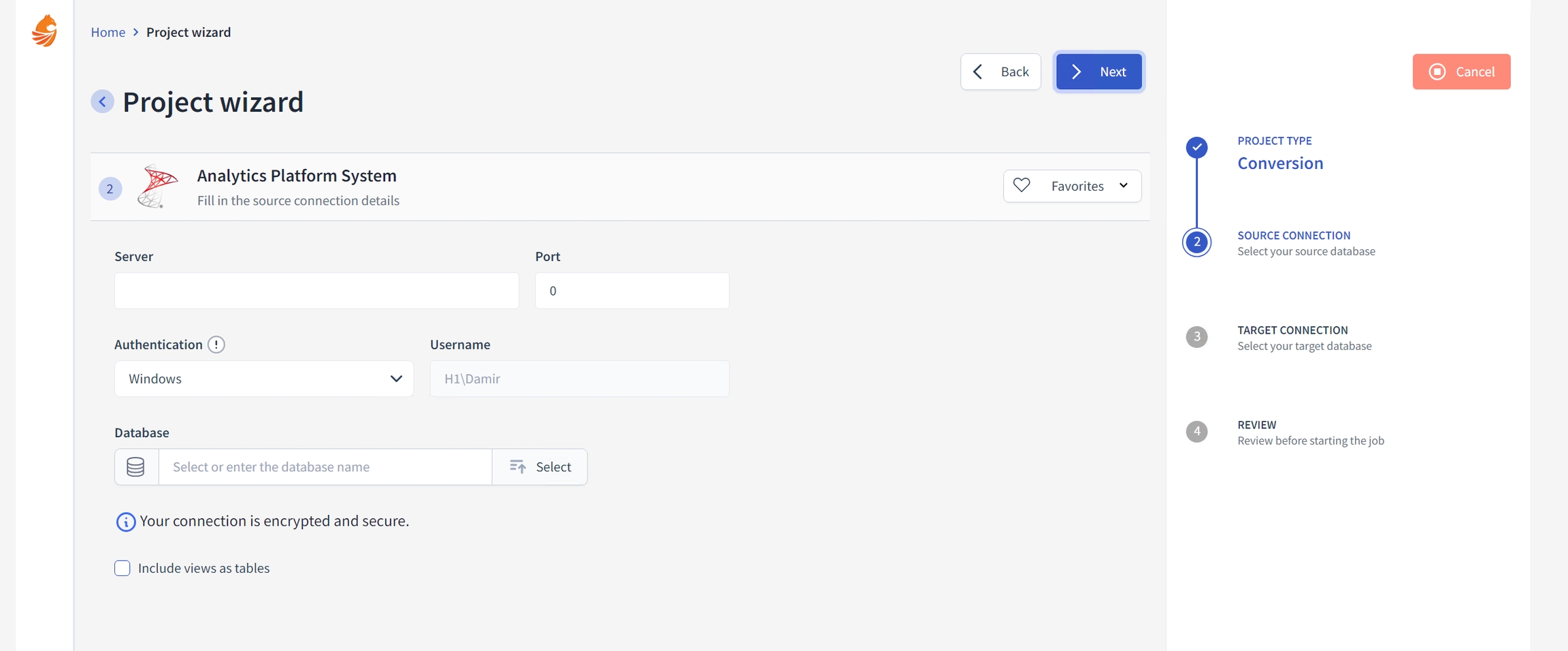Click the encrypted connection info icon

pos(125,522)
